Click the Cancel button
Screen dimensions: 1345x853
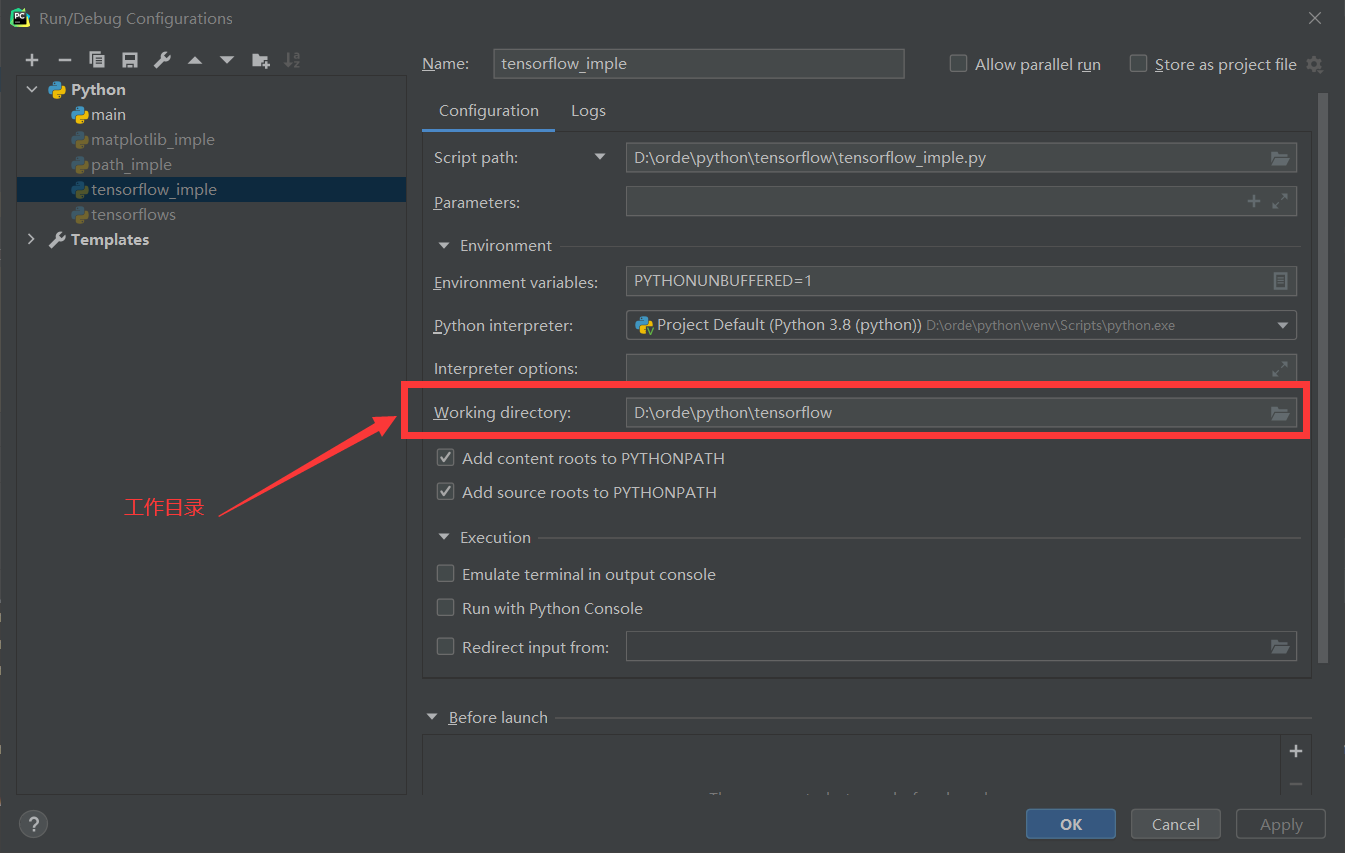pos(1176,824)
